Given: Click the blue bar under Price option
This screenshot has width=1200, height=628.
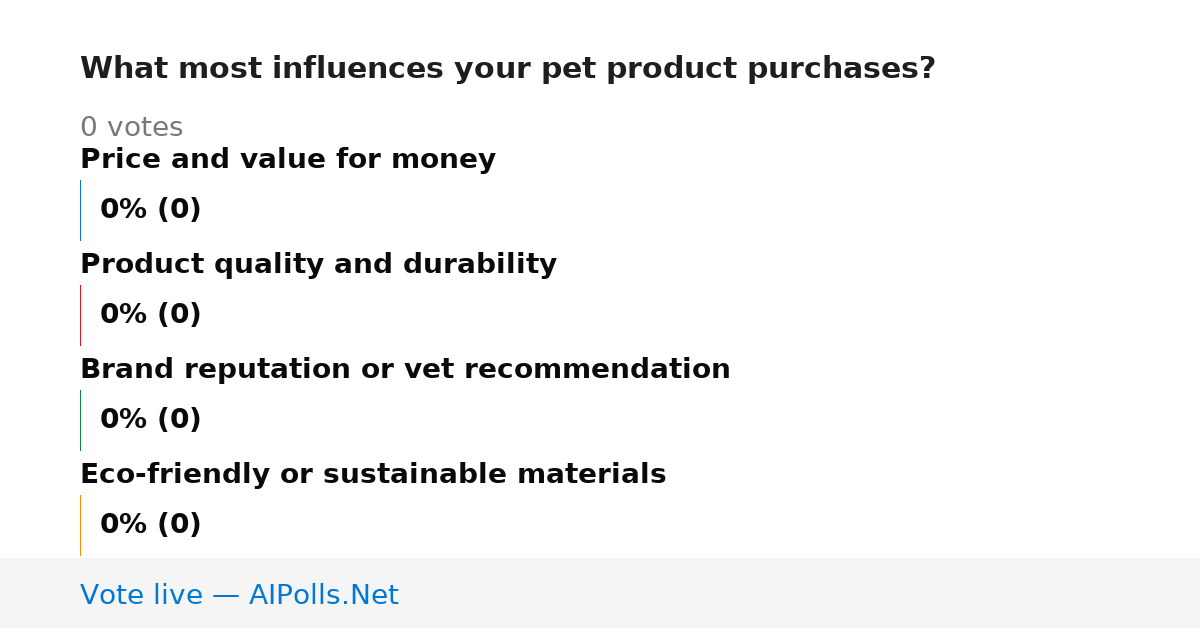Looking at the screenshot, I should (80, 210).
